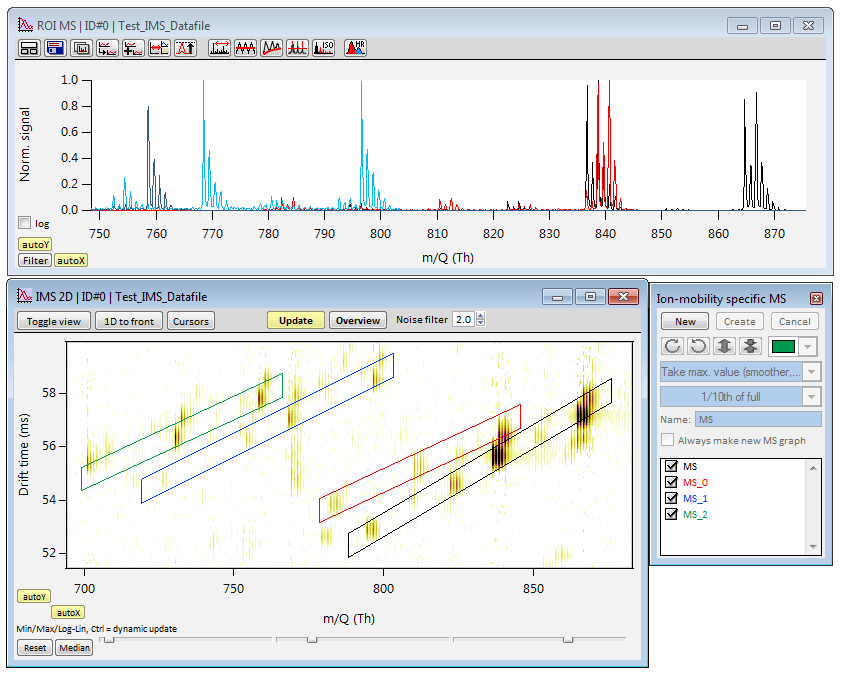
Task: Expand the Take max. value dropdown
Action: (812, 372)
